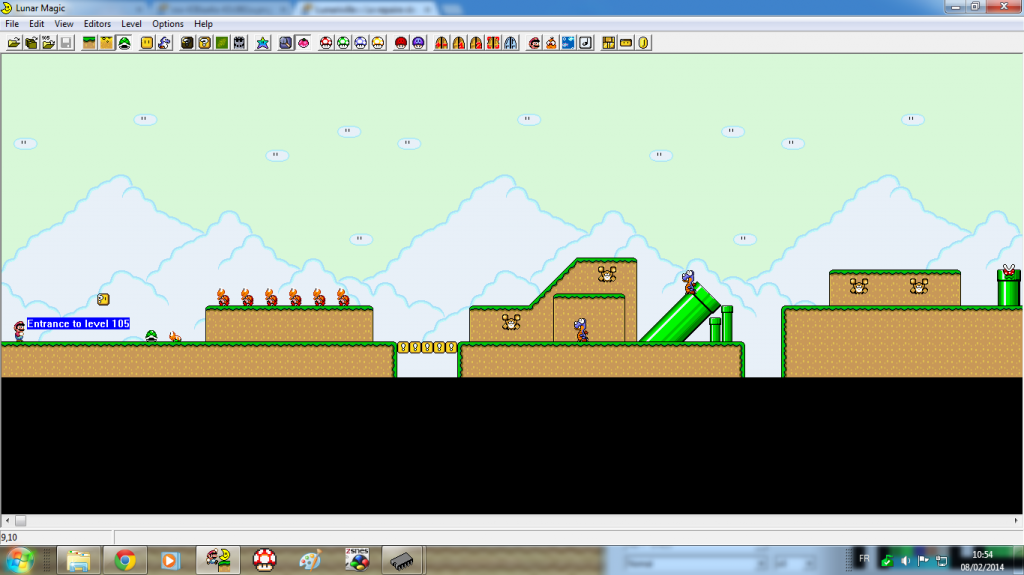1024x575 pixels.
Task: Select the Mario start position sprite
Action: 19,331
